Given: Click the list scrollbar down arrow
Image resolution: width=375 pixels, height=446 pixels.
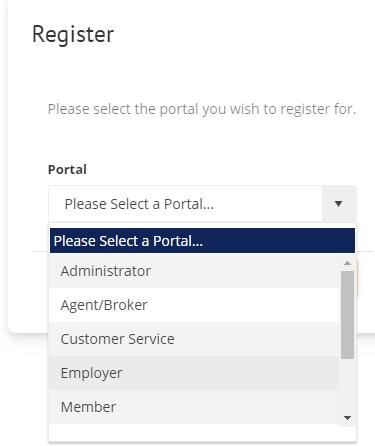Looking at the screenshot, I should coord(347,418).
